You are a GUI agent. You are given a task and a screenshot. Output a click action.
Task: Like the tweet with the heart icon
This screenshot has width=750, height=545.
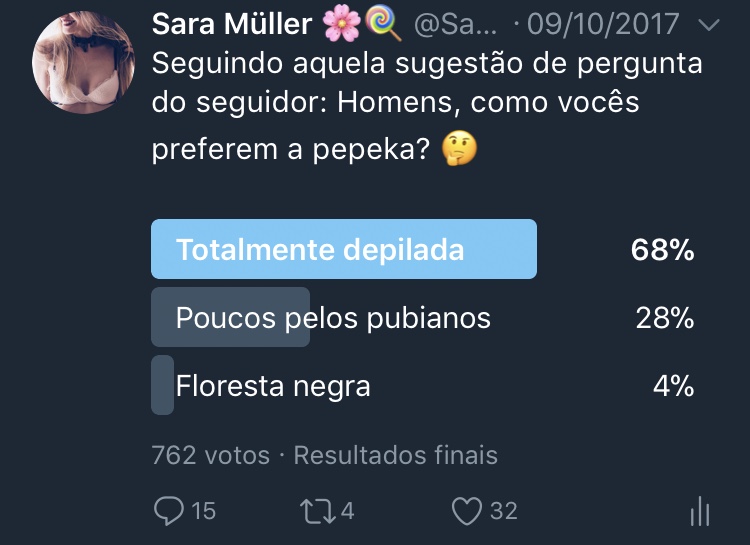coord(466,511)
